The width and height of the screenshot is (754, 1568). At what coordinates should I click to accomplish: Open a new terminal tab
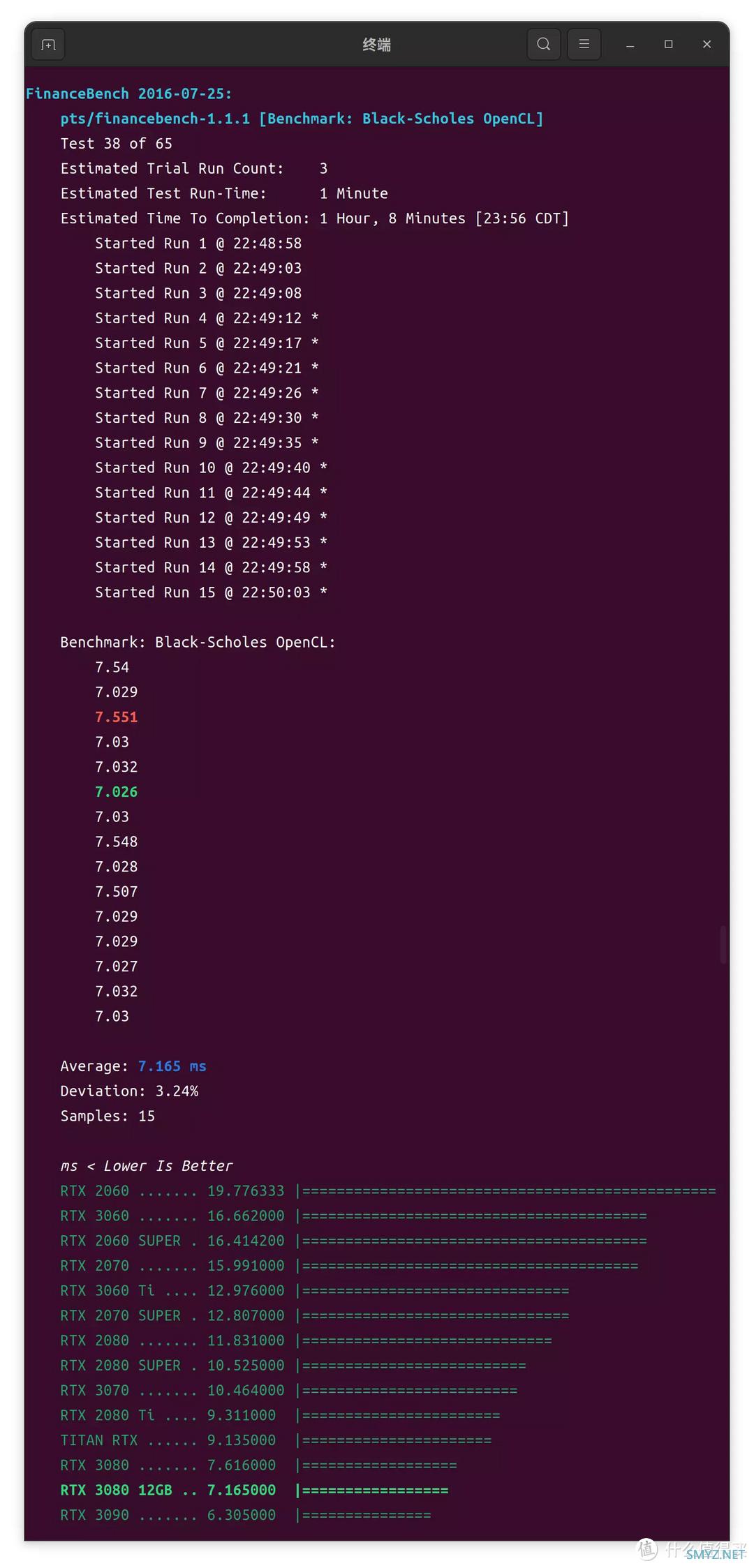point(48,45)
